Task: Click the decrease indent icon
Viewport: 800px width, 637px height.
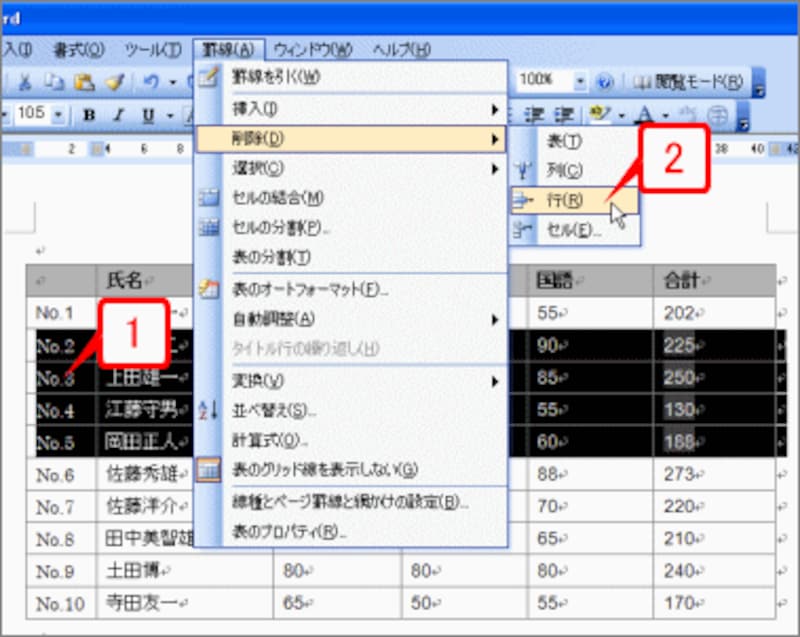Action: coord(534,115)
